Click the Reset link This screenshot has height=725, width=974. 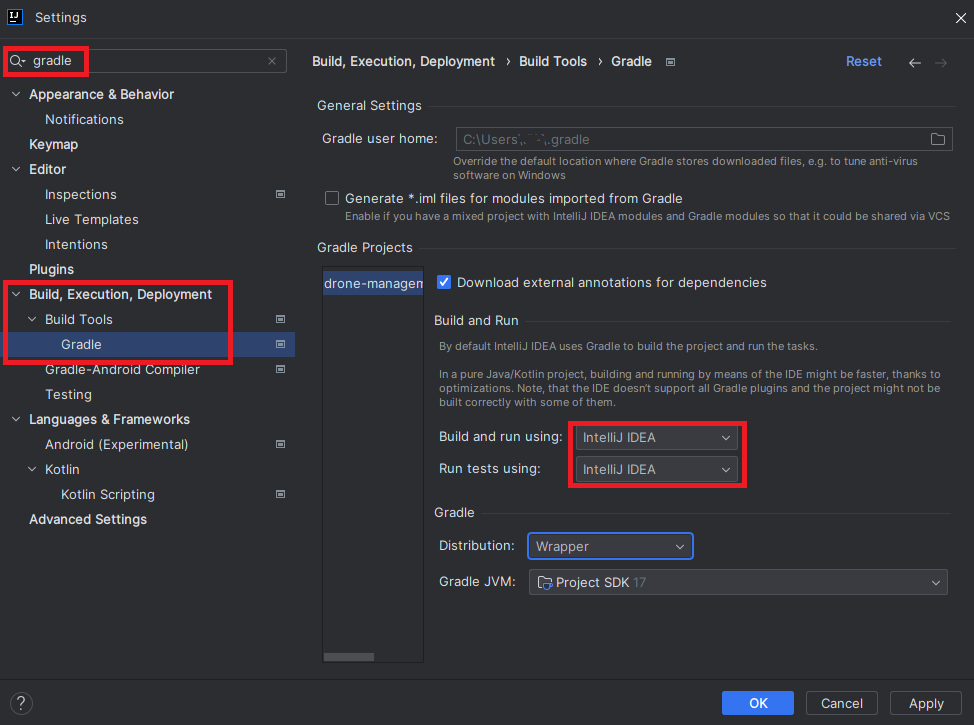(863, 62)
